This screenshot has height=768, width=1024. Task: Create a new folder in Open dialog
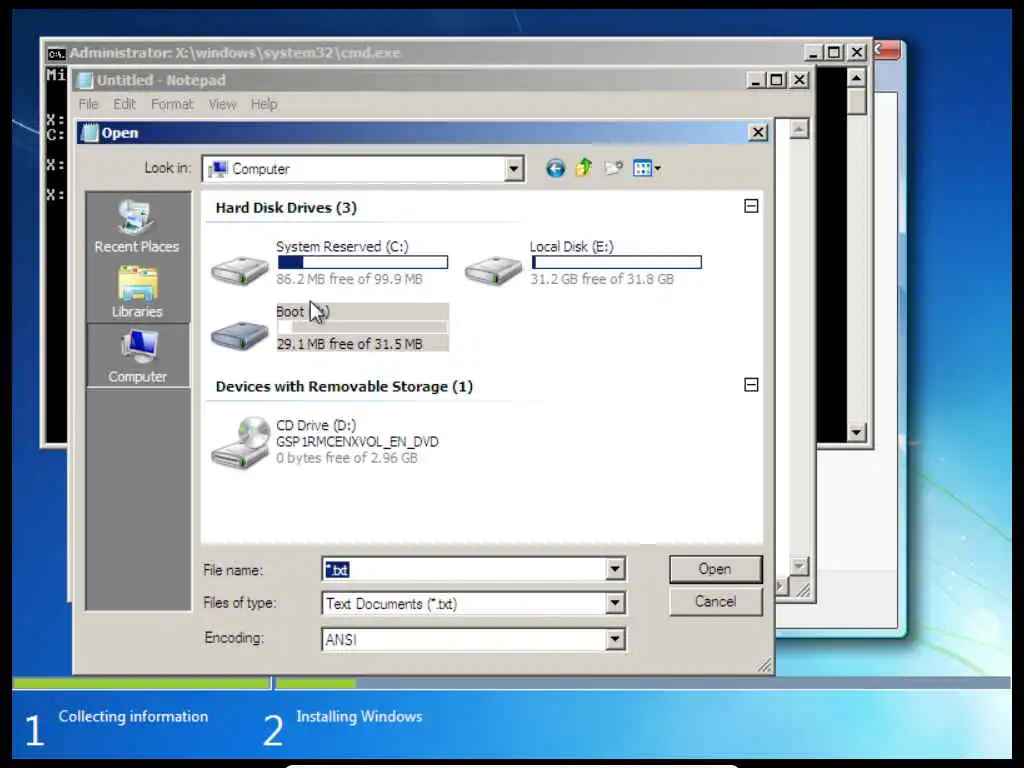[x=613, y=168]
